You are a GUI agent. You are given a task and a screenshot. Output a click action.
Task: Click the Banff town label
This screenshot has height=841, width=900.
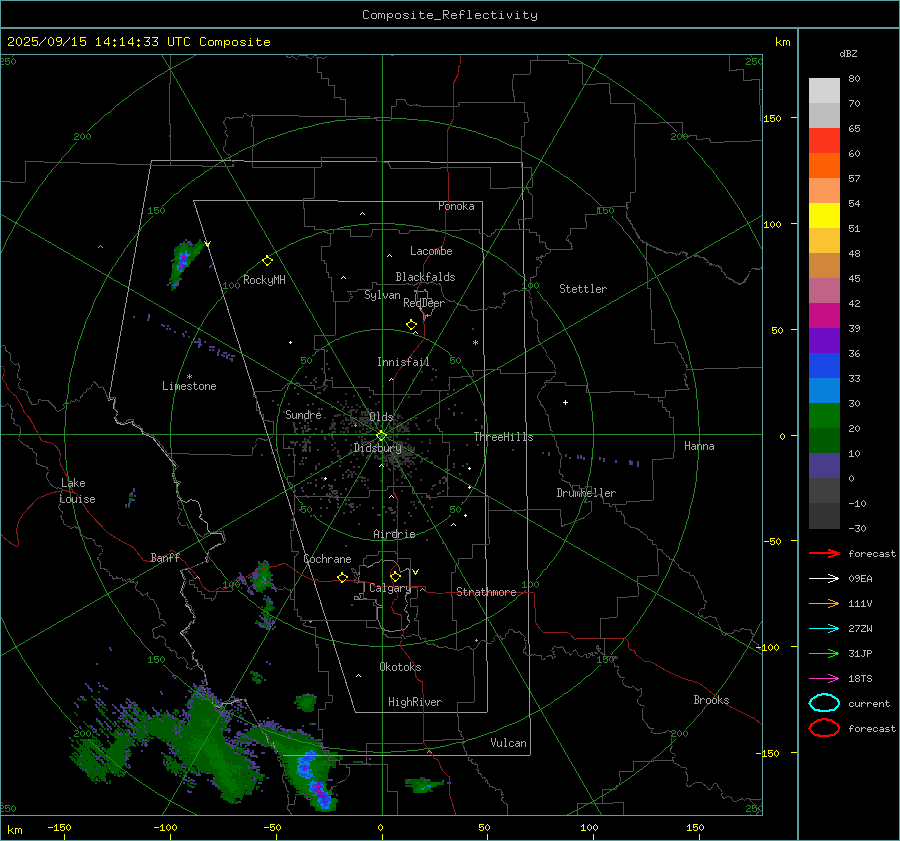pos(165,557)
